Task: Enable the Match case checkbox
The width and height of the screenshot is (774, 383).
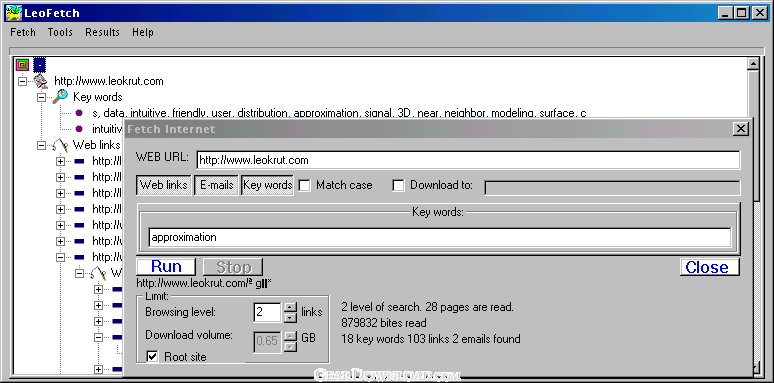Action: [x=305, y=186]
